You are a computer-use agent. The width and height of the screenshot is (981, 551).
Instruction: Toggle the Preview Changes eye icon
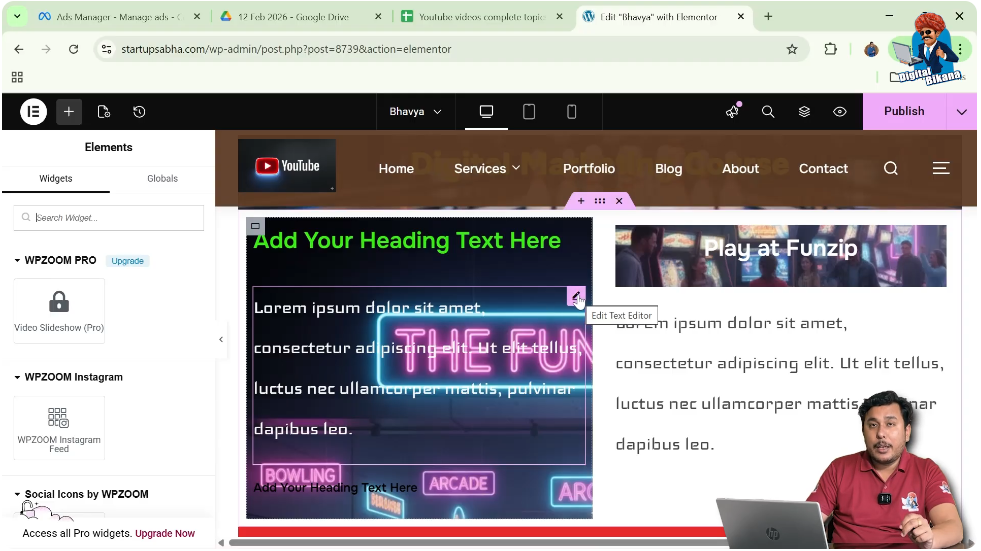[840, 112]
